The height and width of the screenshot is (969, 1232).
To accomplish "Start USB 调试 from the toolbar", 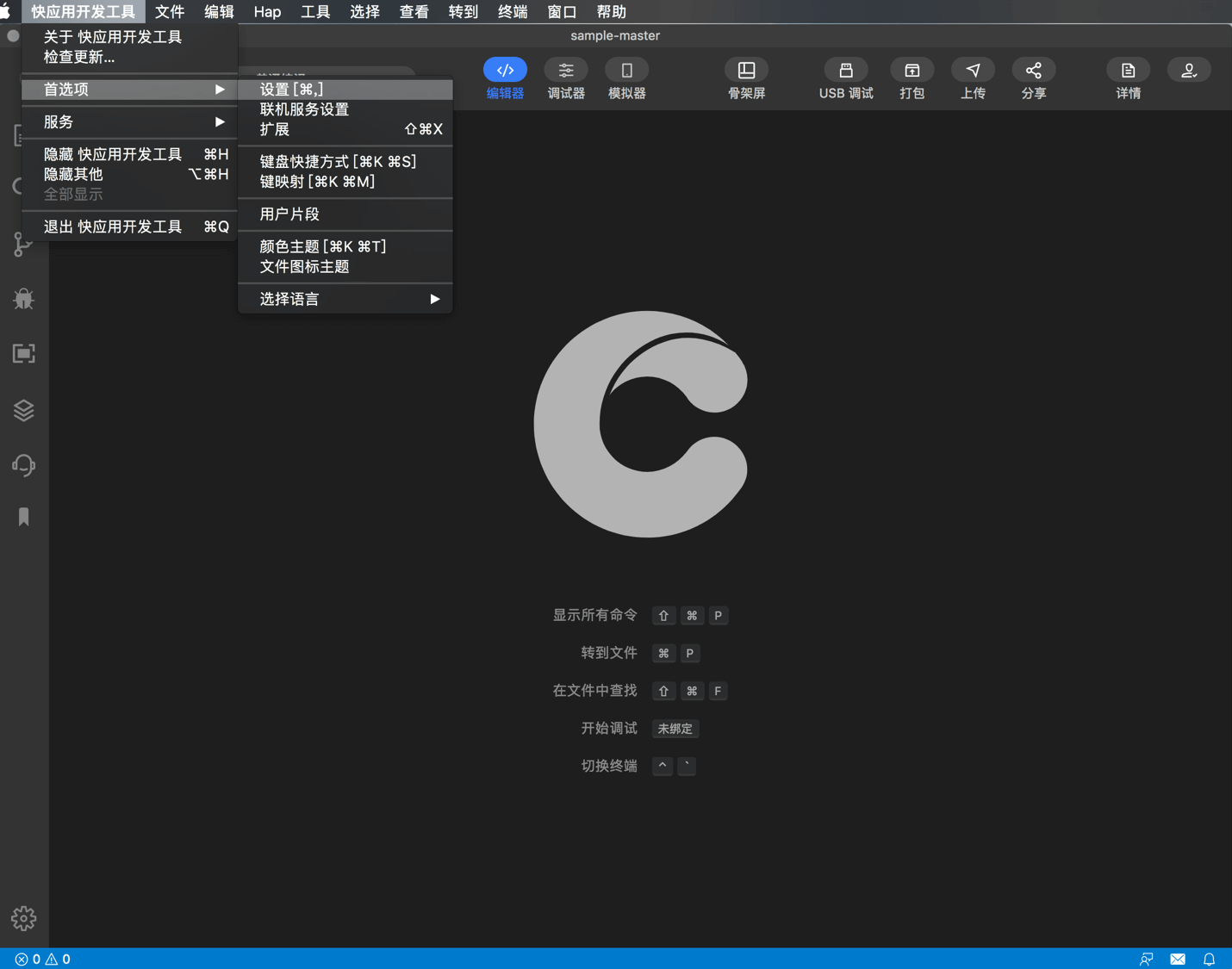I will tap(845, 71).
